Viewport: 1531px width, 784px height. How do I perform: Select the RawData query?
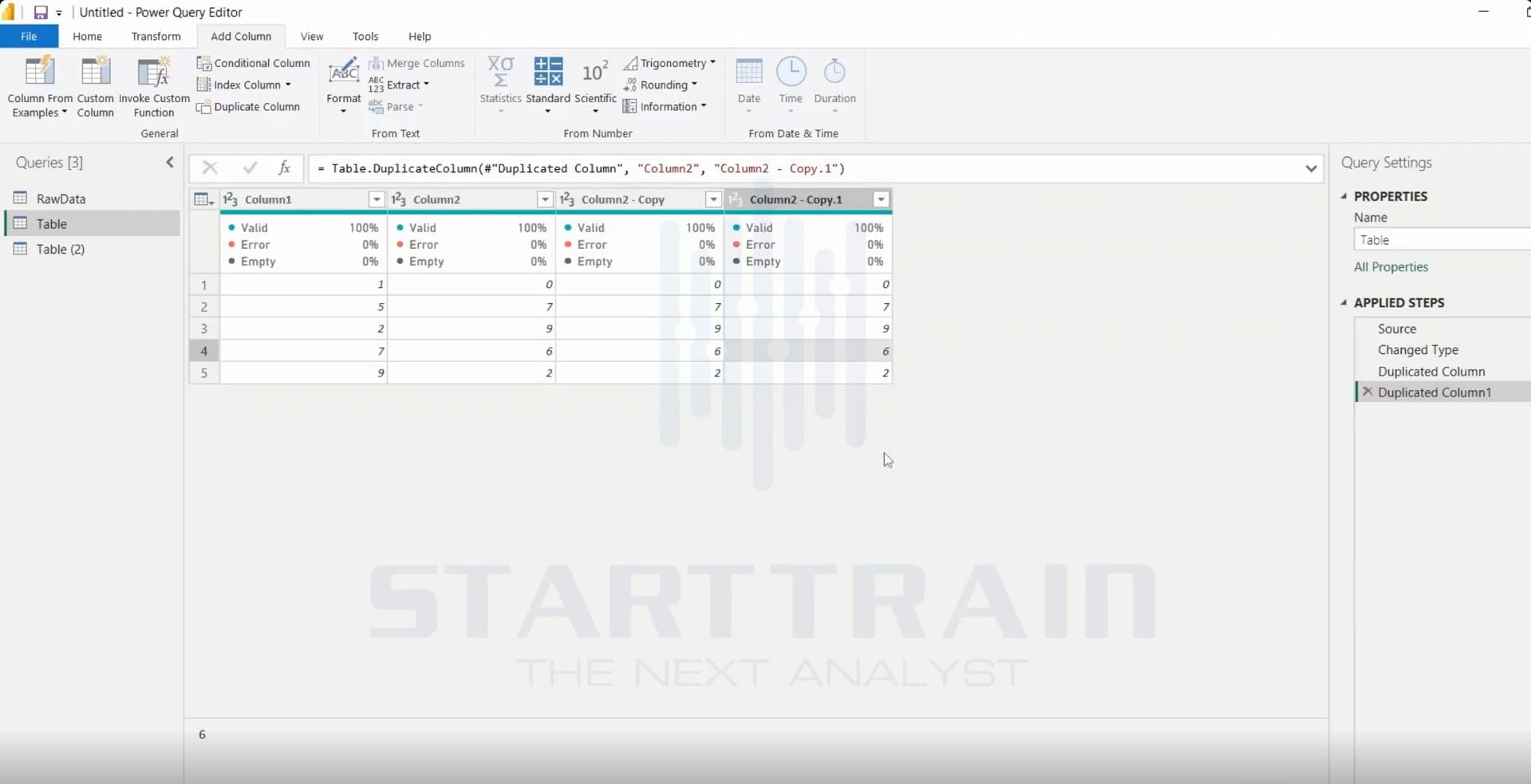pyautogui.click(x=93, y=199)
